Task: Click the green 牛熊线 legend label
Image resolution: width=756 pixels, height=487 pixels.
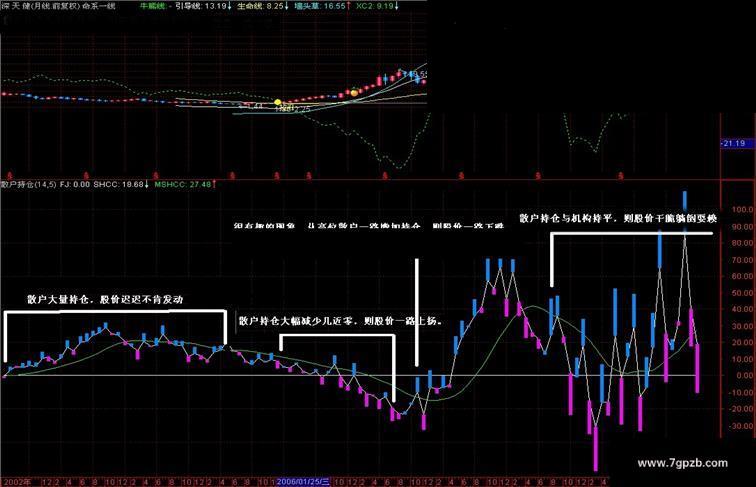Action: tap(153, 6)
